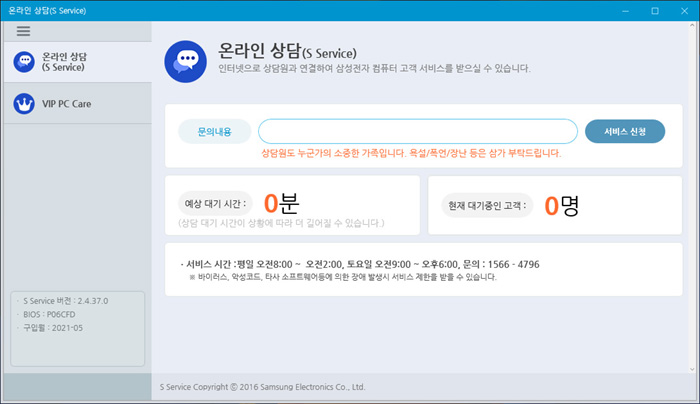
Task: Click the large chat bubble header icon
Action: coord(186,62)
